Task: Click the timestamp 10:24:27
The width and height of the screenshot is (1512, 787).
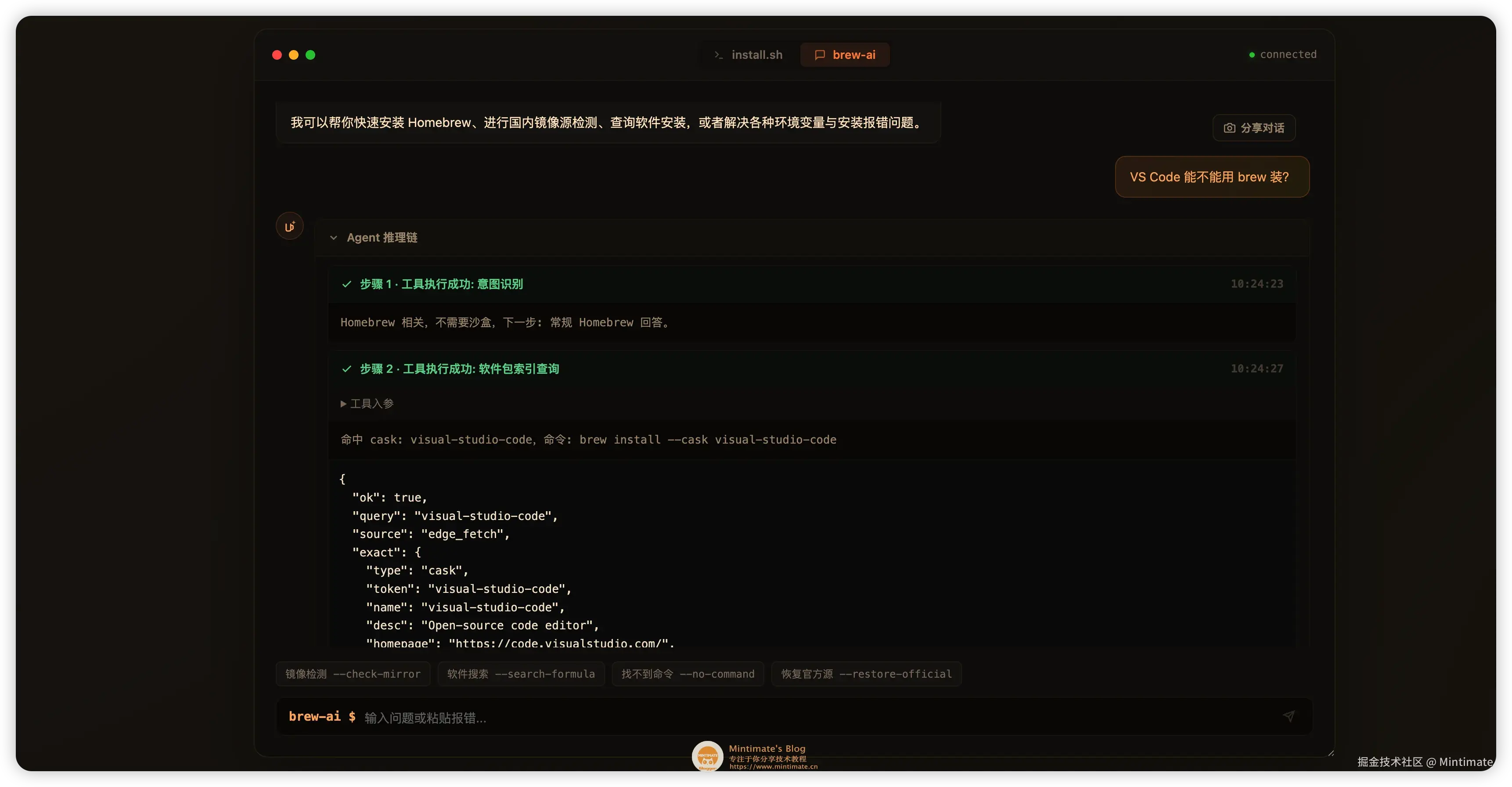Action: [1256, 368]
